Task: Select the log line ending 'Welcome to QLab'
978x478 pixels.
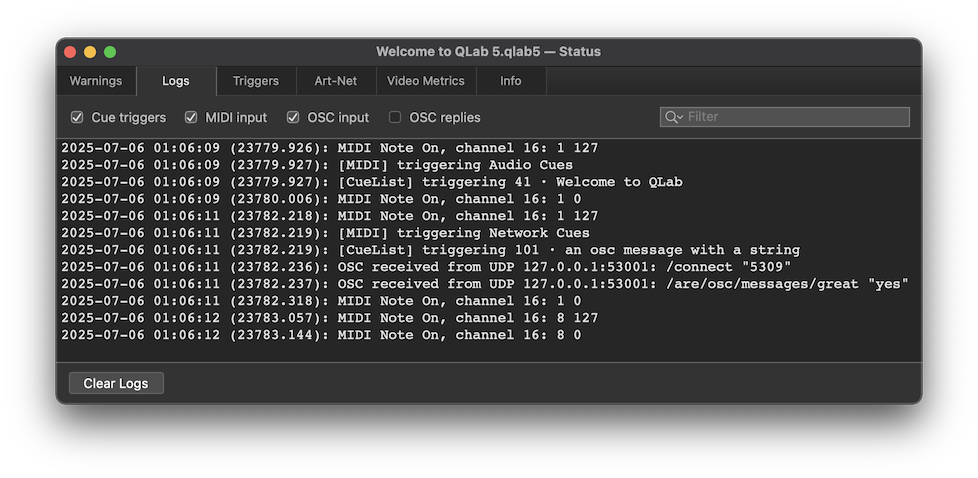Action: (x=372, y=182)
